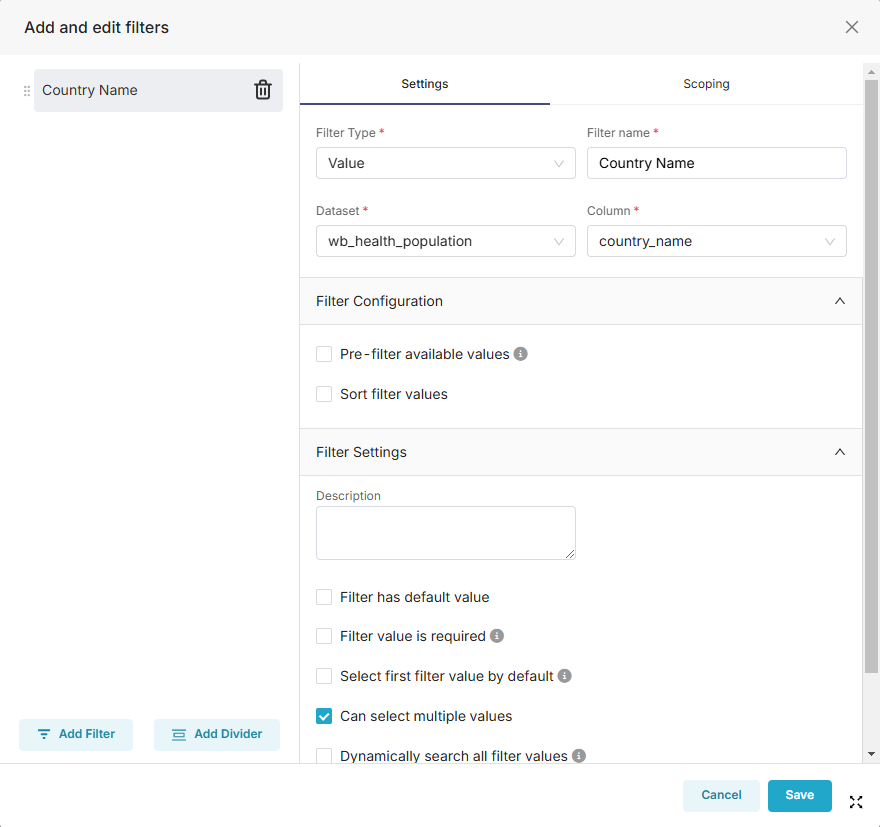The height and width of the screenshot is (827, 880).
Task: Open the Filter Type dropdown
Action: tap(445, 163)
